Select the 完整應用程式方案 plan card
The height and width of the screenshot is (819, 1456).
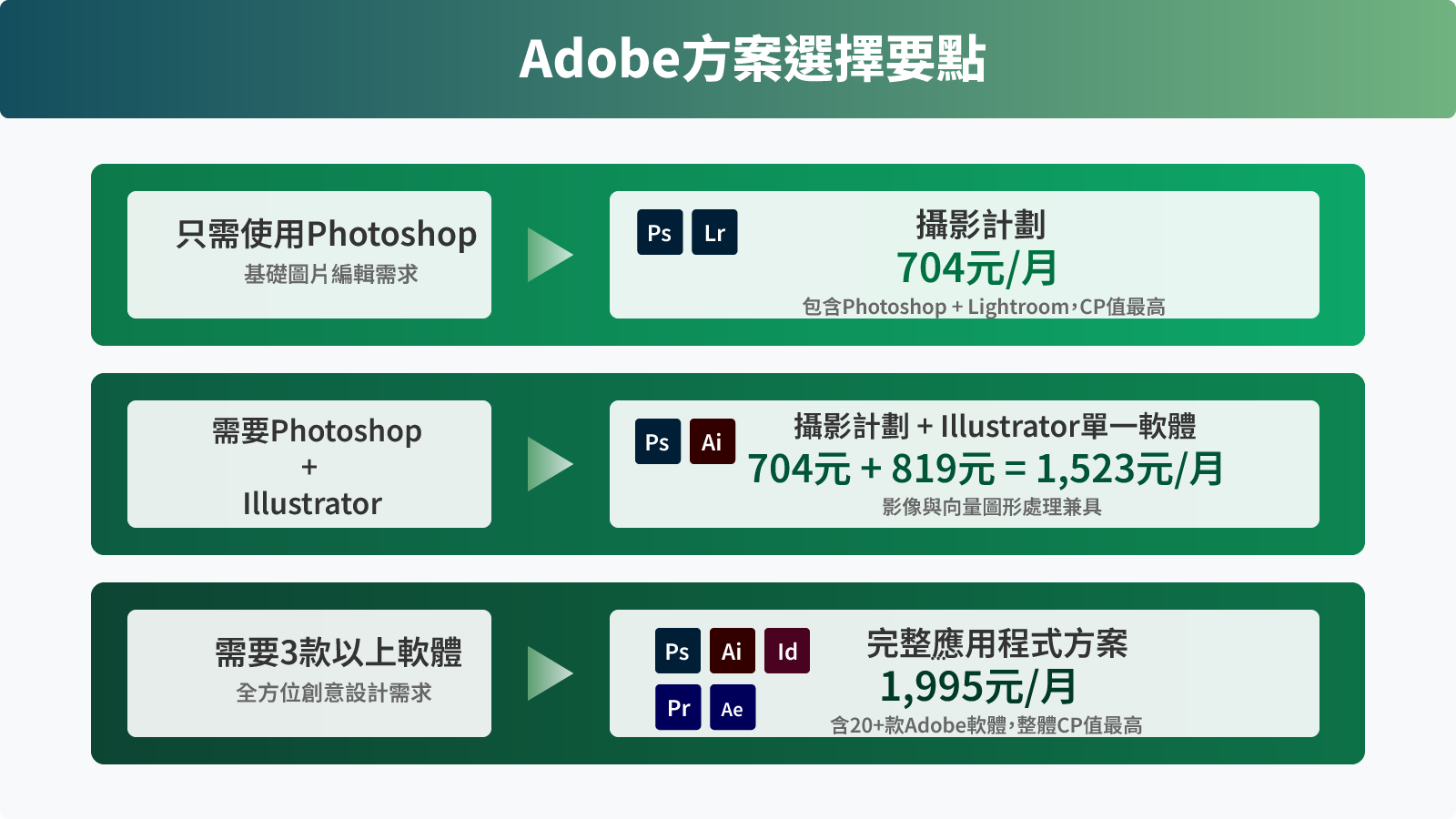click(x=963, y=673)
